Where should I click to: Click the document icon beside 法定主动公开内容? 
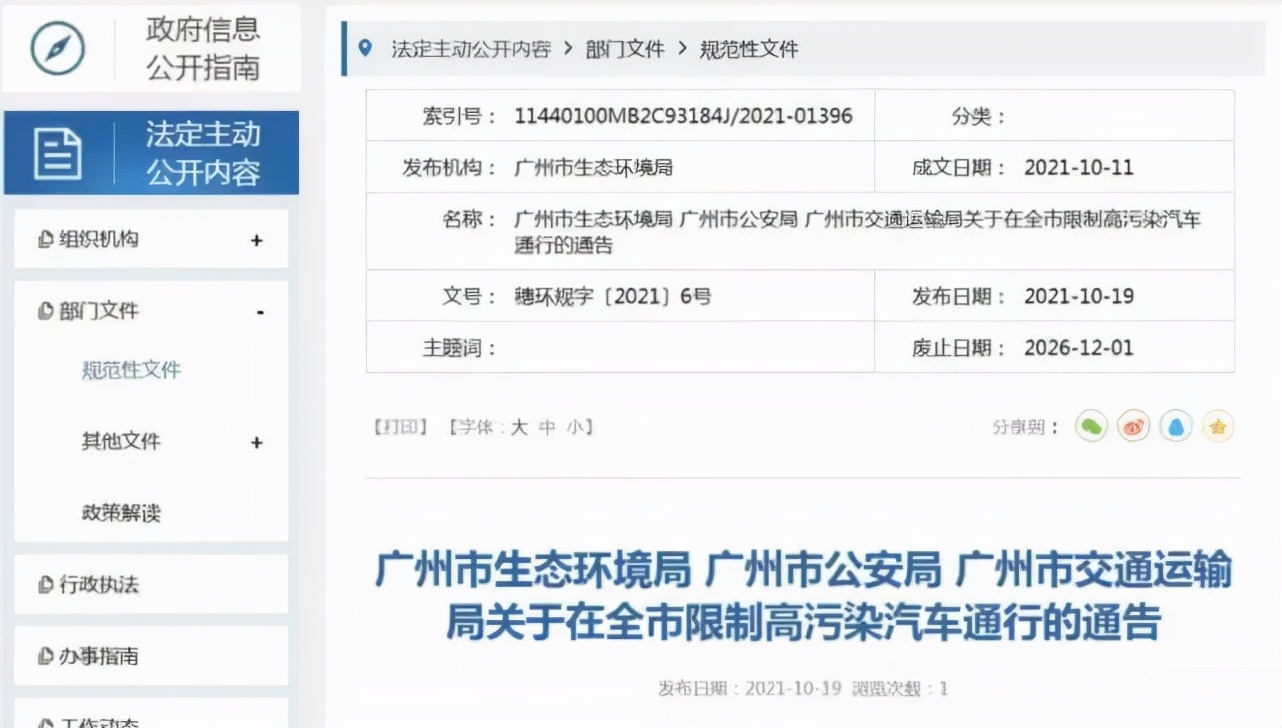pyautogui.click(x=58, y=155)
